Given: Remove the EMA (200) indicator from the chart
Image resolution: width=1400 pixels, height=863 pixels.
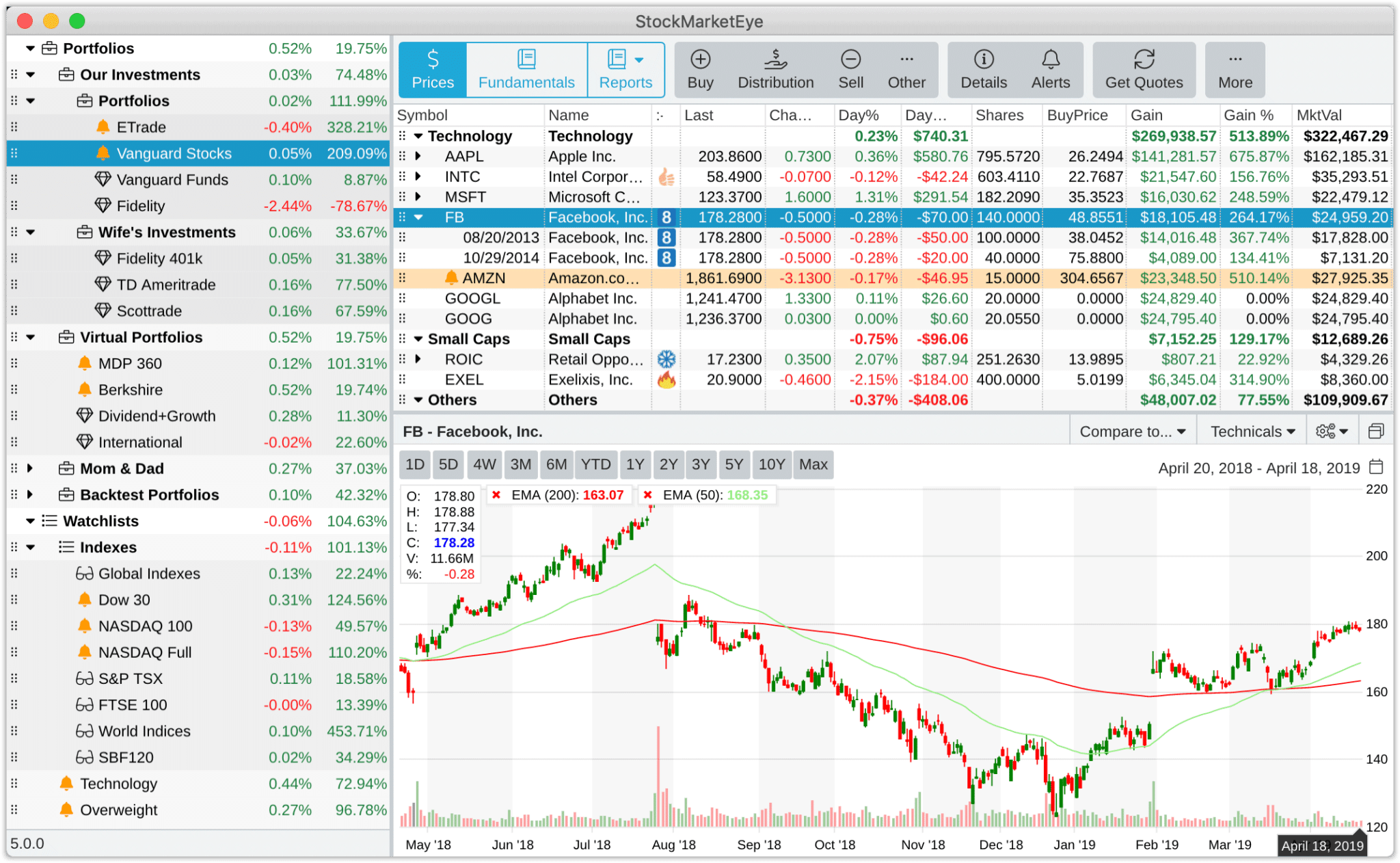Looking at the screenshot, I should (497, 494).
